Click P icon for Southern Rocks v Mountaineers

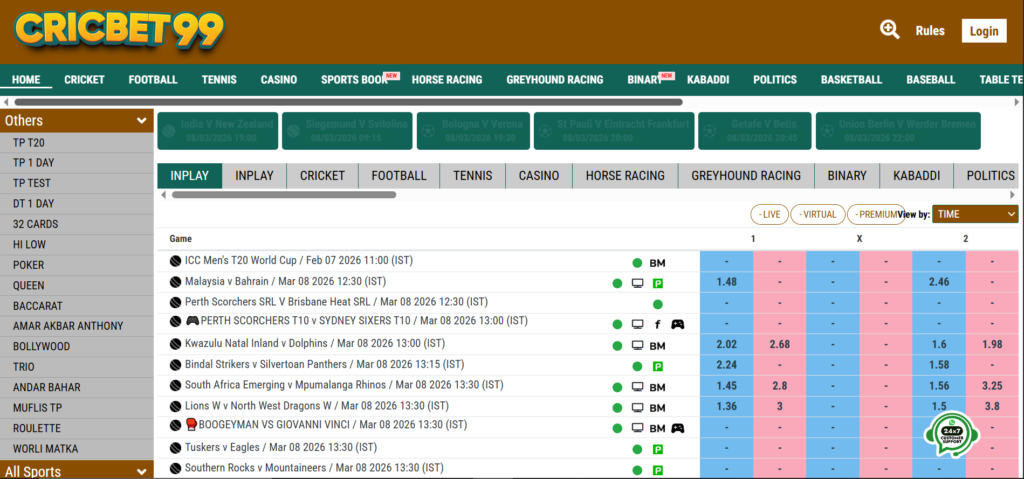tap(658, 471)
